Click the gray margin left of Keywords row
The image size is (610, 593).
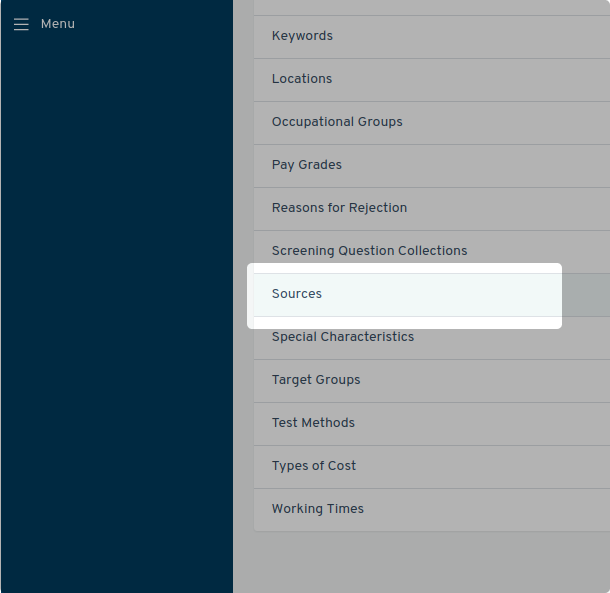[243, 36]
